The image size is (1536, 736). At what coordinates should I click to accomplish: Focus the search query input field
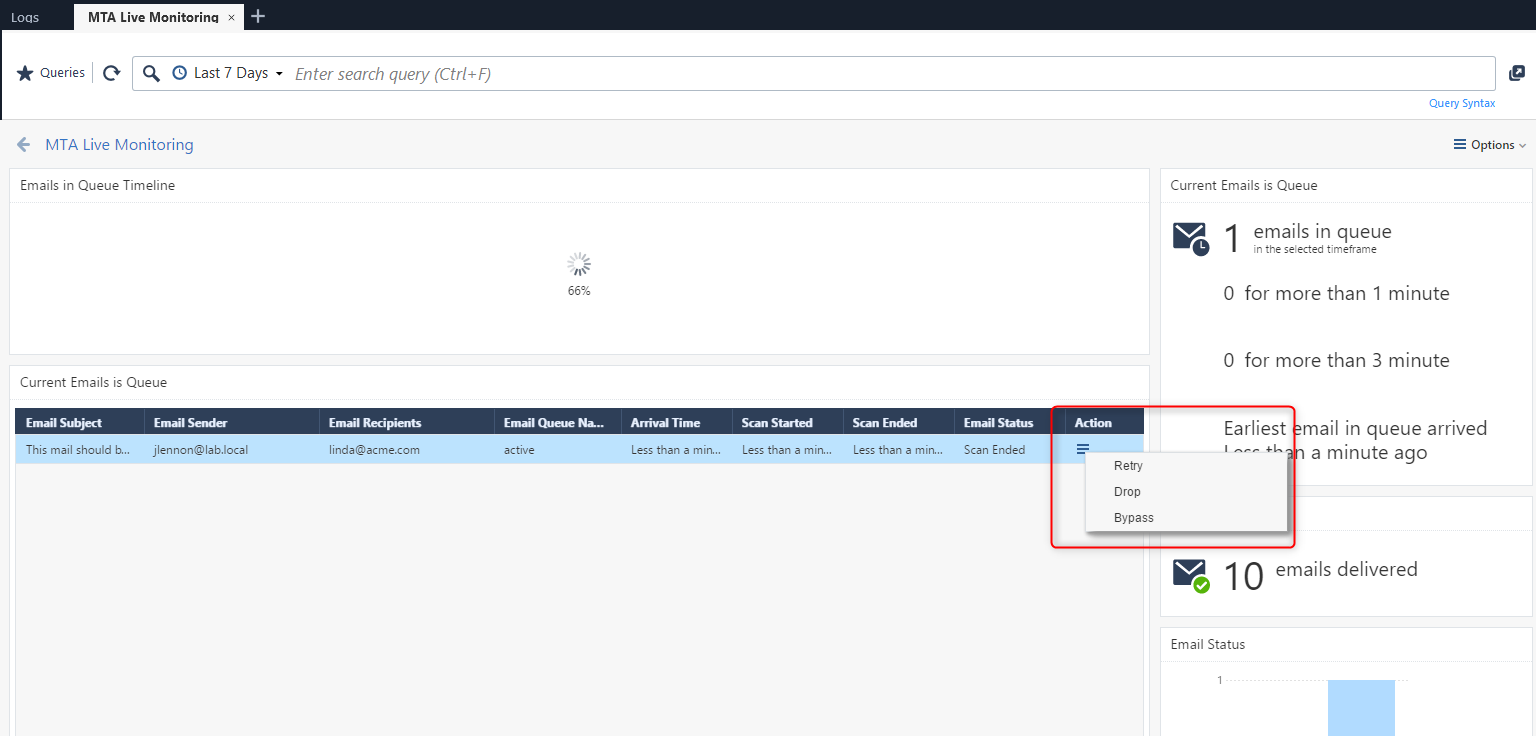(890, 74)
